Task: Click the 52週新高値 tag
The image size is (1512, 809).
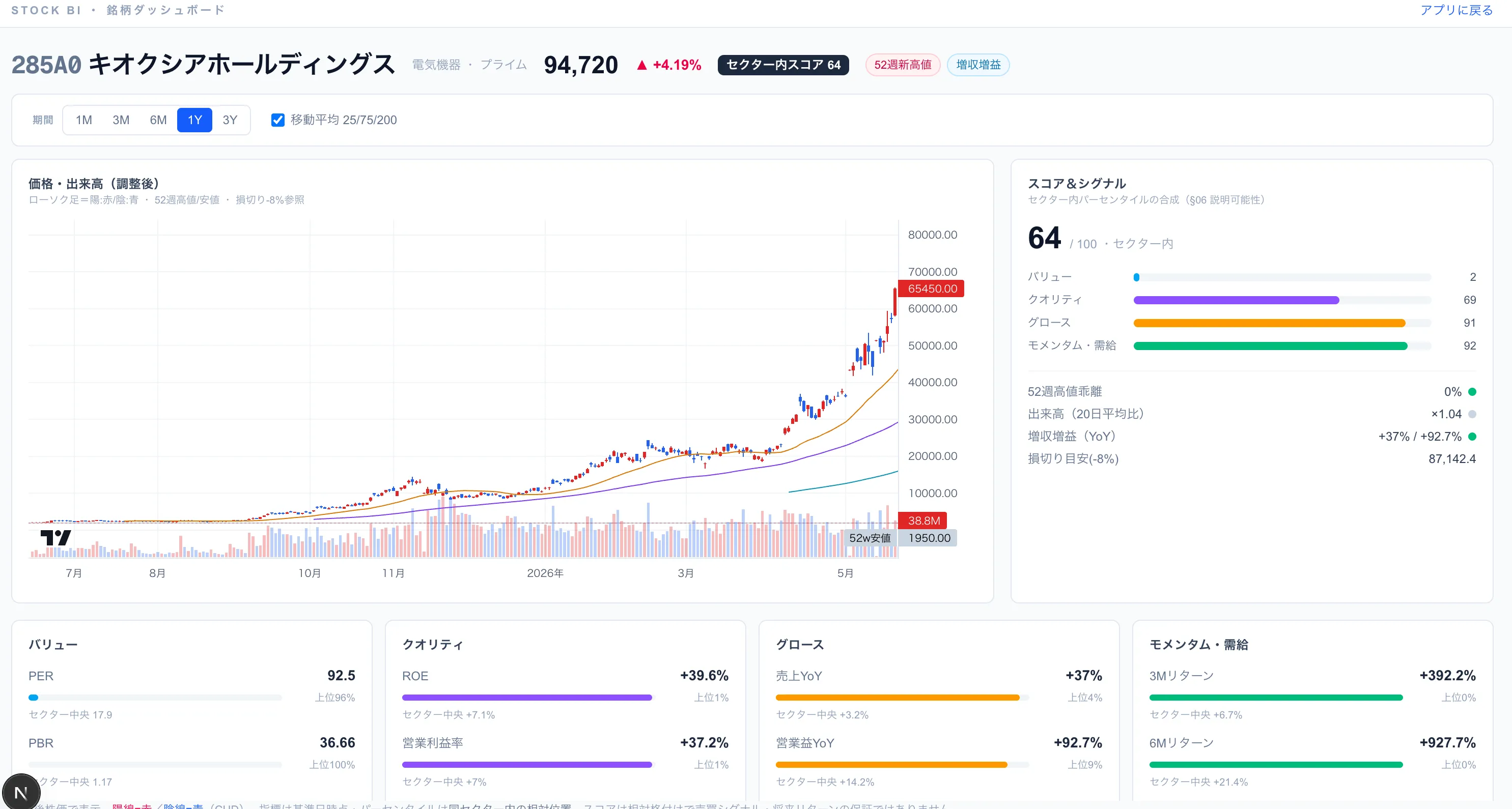Action: 903,65
